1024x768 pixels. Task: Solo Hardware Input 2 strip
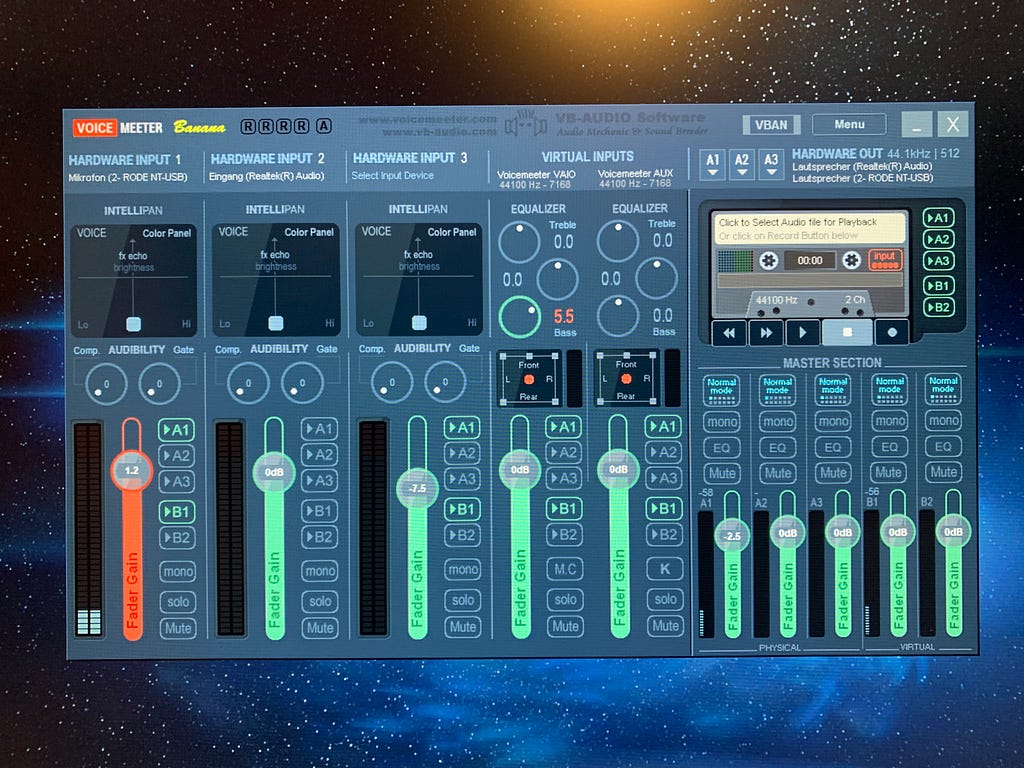[x=320, y=601]
